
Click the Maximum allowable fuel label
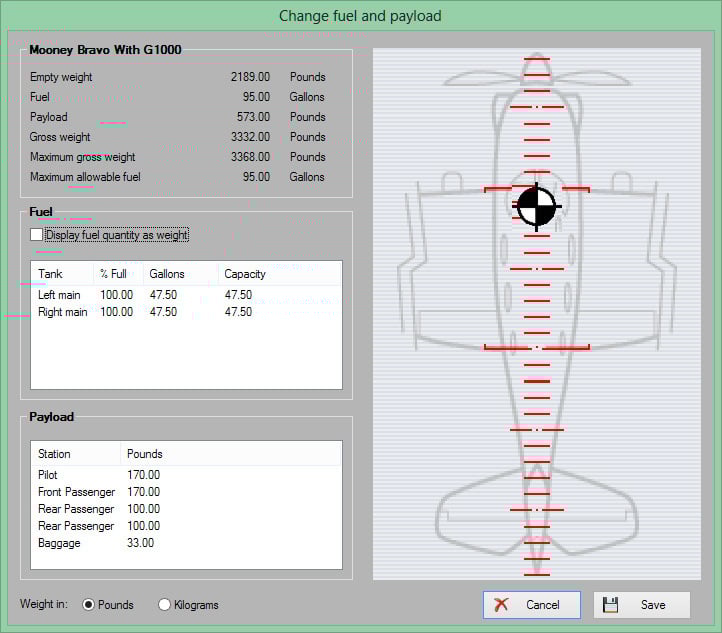[85, 177]
